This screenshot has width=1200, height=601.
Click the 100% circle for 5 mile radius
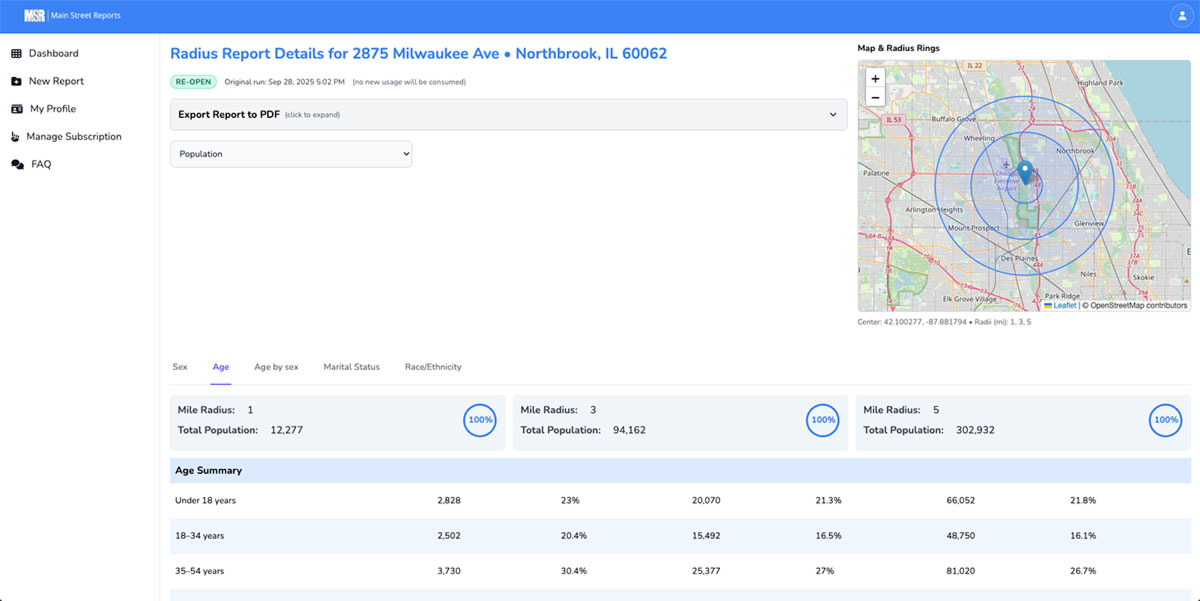pos(1165,420)
